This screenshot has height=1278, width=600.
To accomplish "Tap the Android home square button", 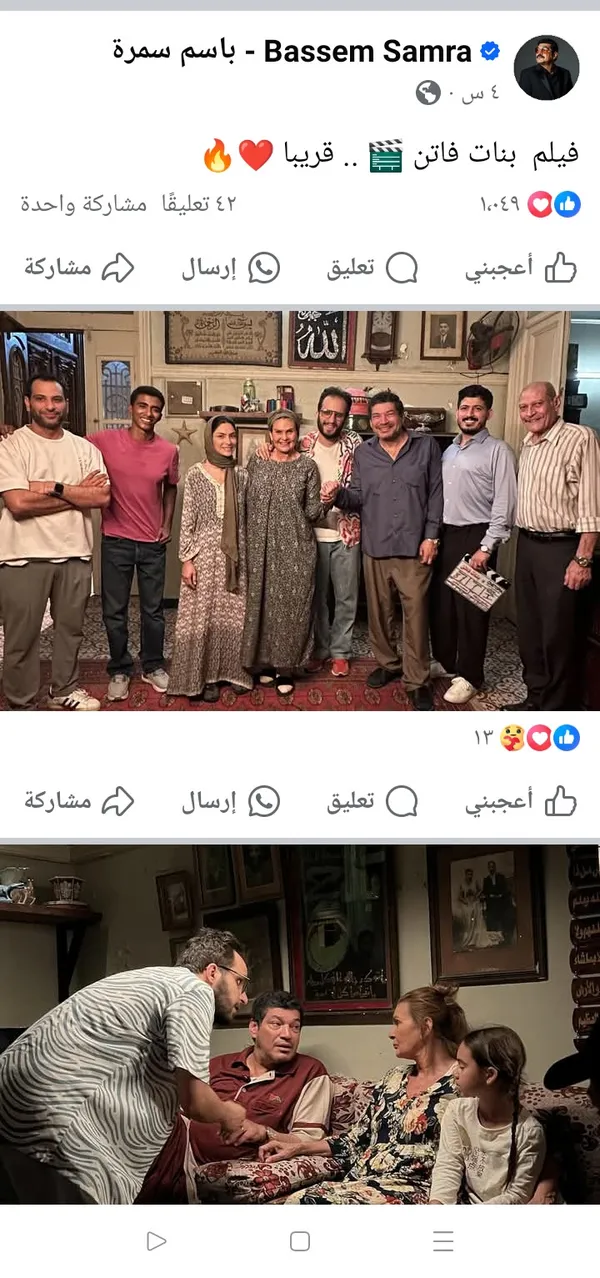I will point(300,1241).
